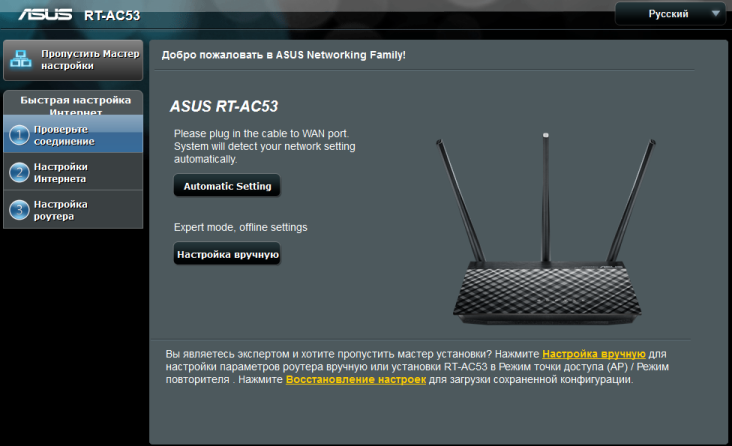732x446 pixels.
Task: Click the ASUS RT-AC53 heading
Action: click(x=224, y=106)
